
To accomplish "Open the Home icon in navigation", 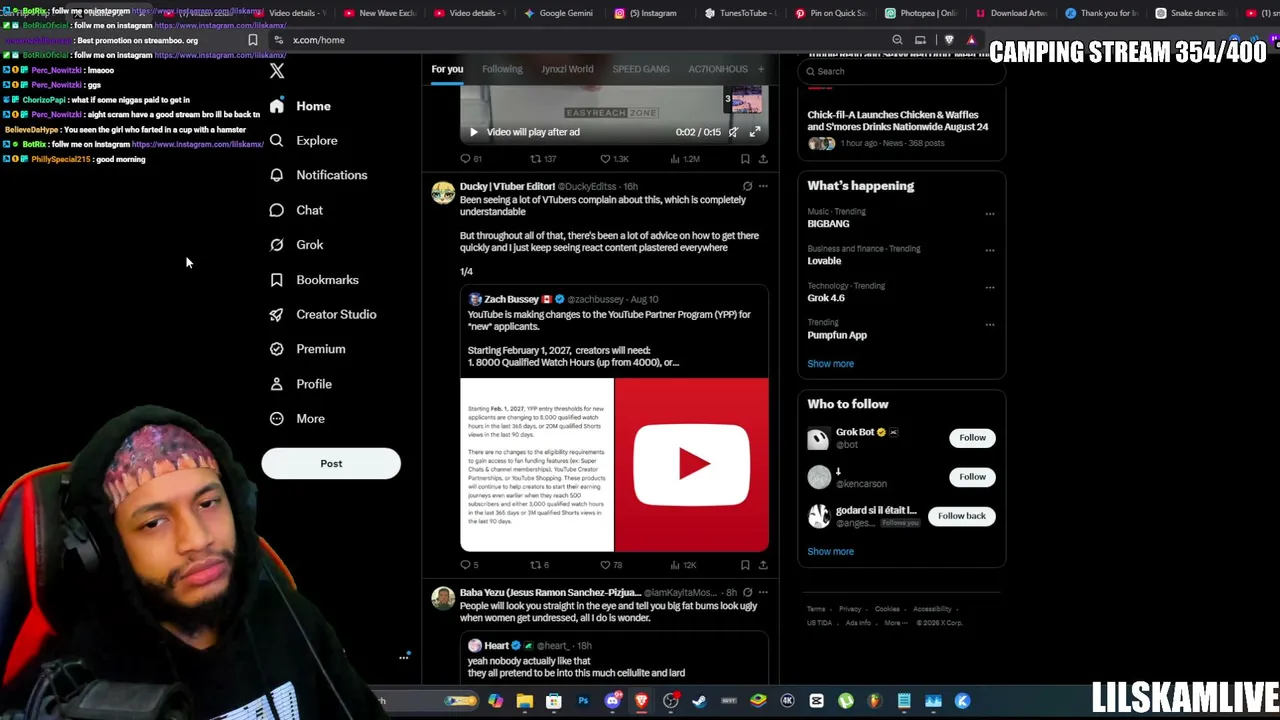I will (x=277, y=106).
